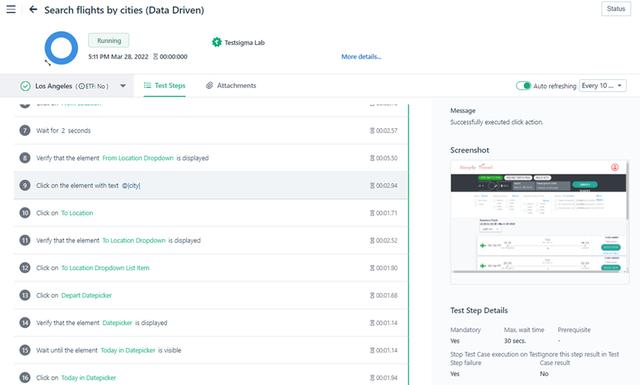The height and width of the screenshot is (385, 640).
Task: Click the run start time 5:11 PM Mar 28, 2022
Action: pyautogui.click(x=118, y=57)
